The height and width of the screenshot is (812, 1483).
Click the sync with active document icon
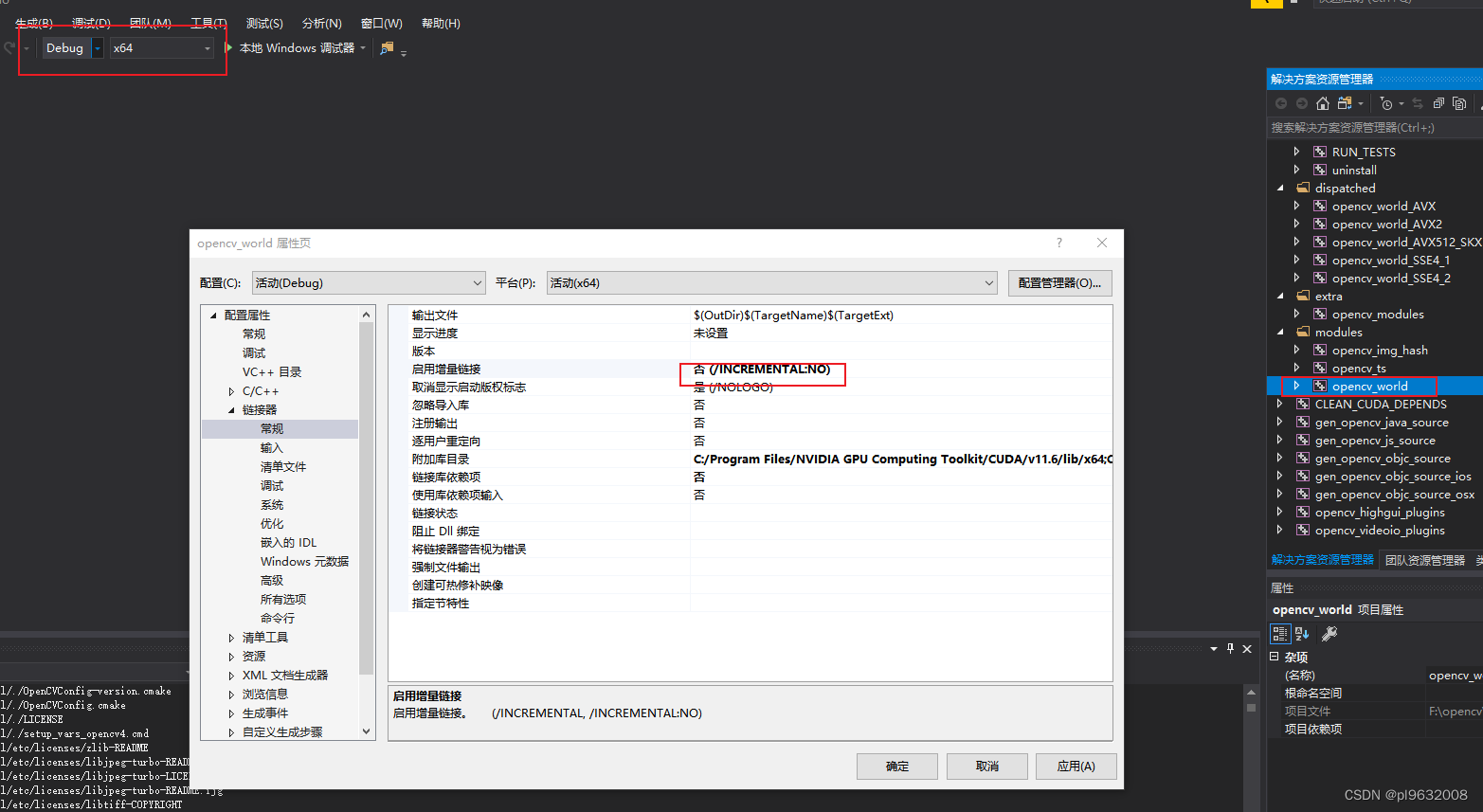[x=1418, y=103]
